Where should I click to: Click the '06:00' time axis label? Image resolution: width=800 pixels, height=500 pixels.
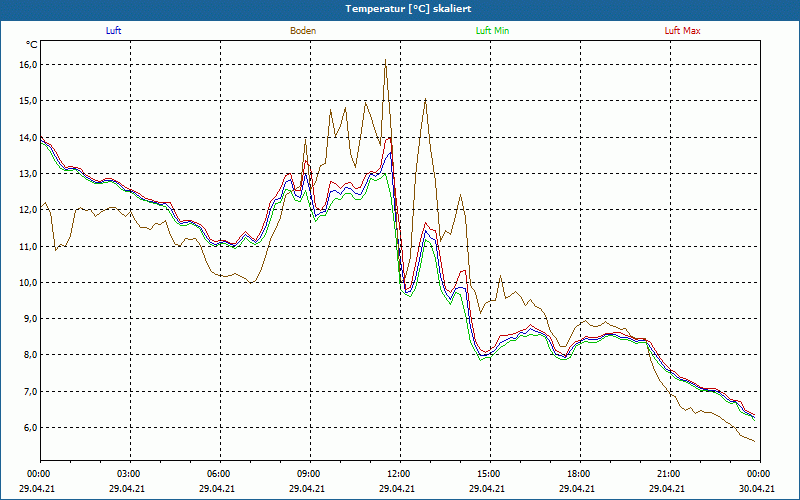(x=220, y=474)
